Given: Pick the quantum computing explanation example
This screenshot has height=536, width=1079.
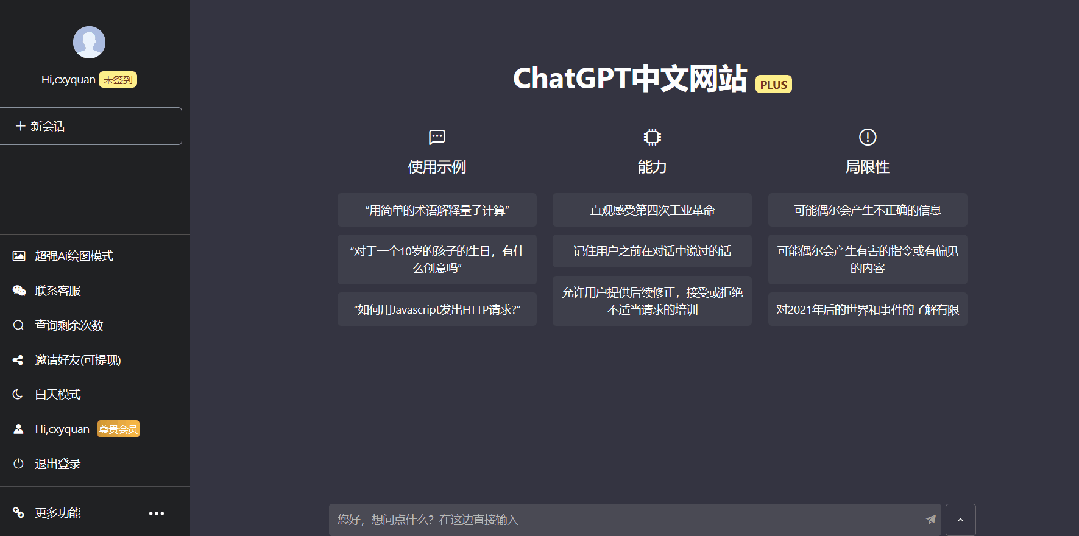Looking at the screenshot, I should pyautogui.click(x=437, y=210).
